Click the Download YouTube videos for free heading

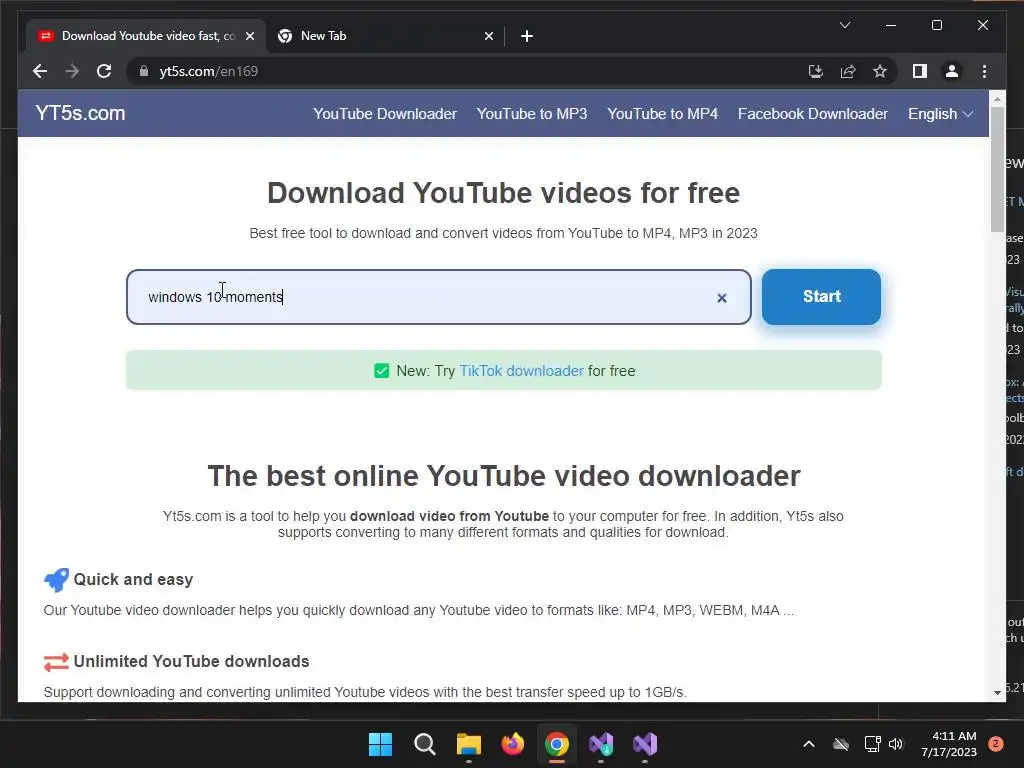click(504, 193)
